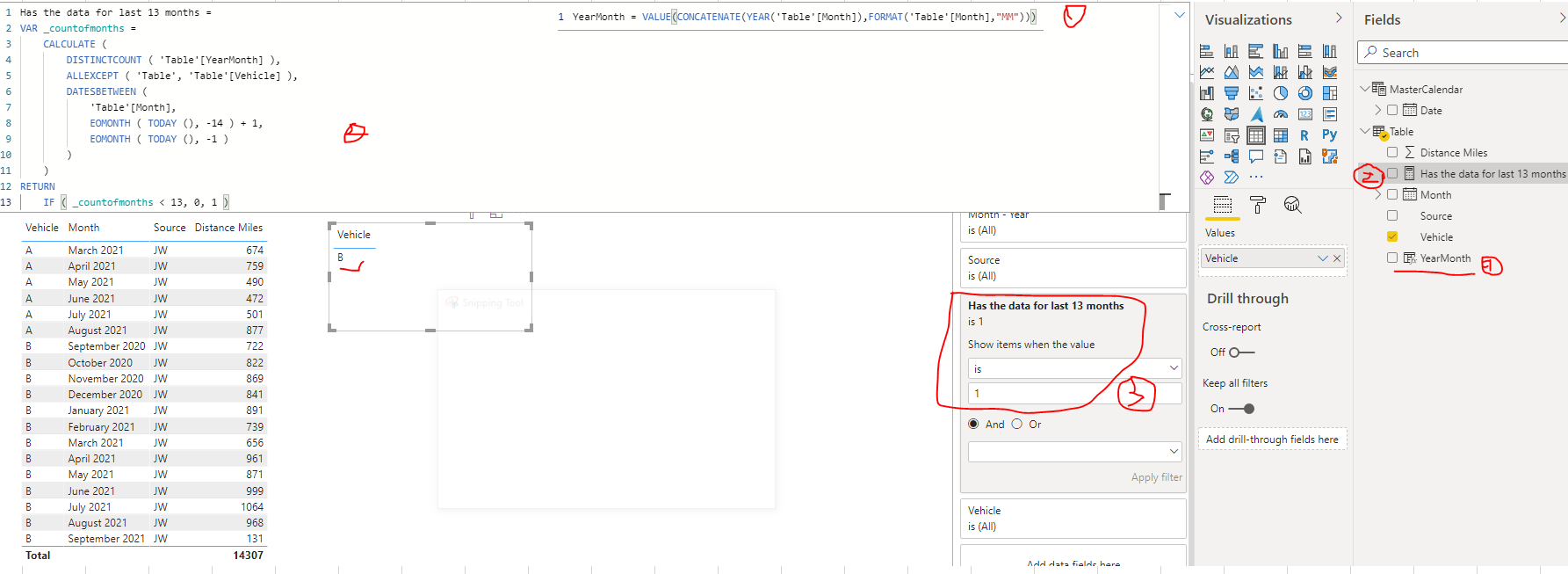Select the Card (123) visual
Image resolution: width=1568 pixels, height=574 pixels.
(x=1305, y=114)
